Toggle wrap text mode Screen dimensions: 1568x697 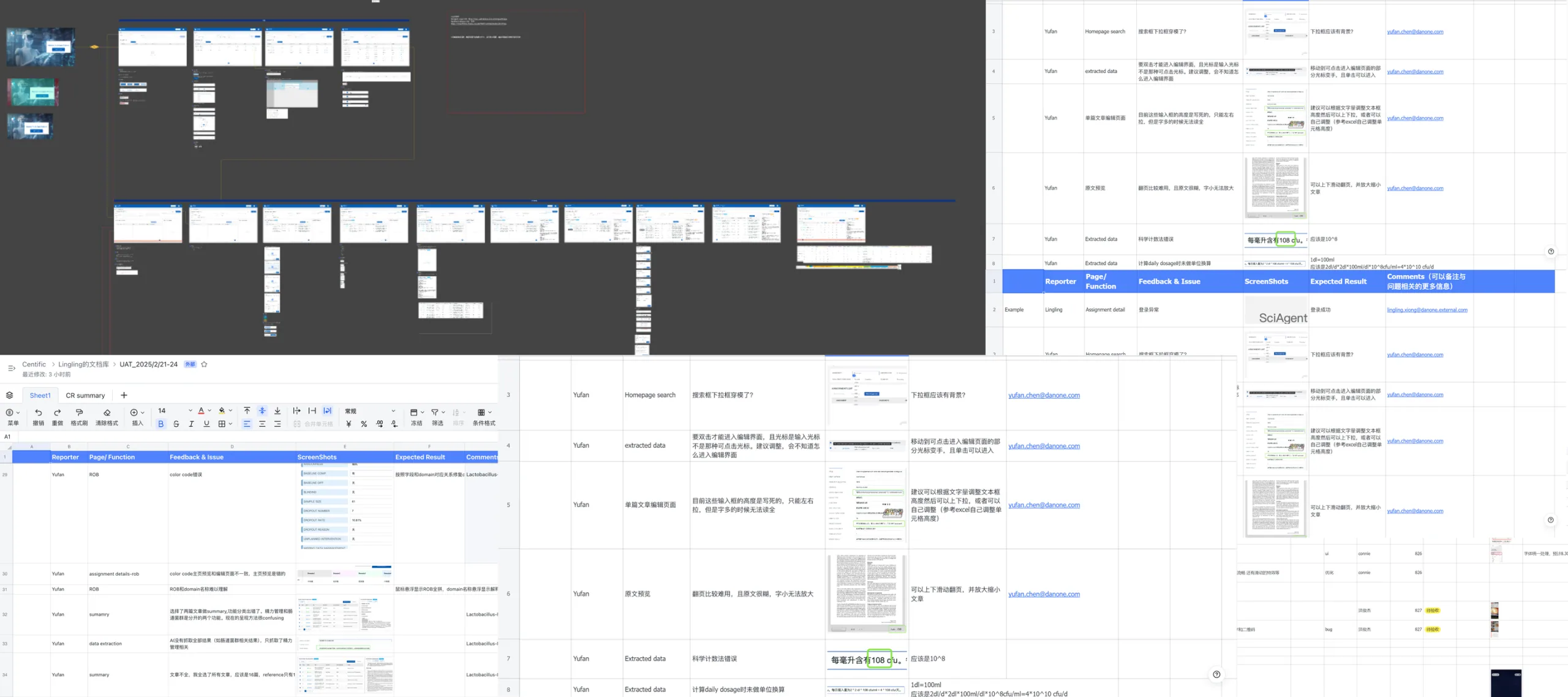pos(328,411)
